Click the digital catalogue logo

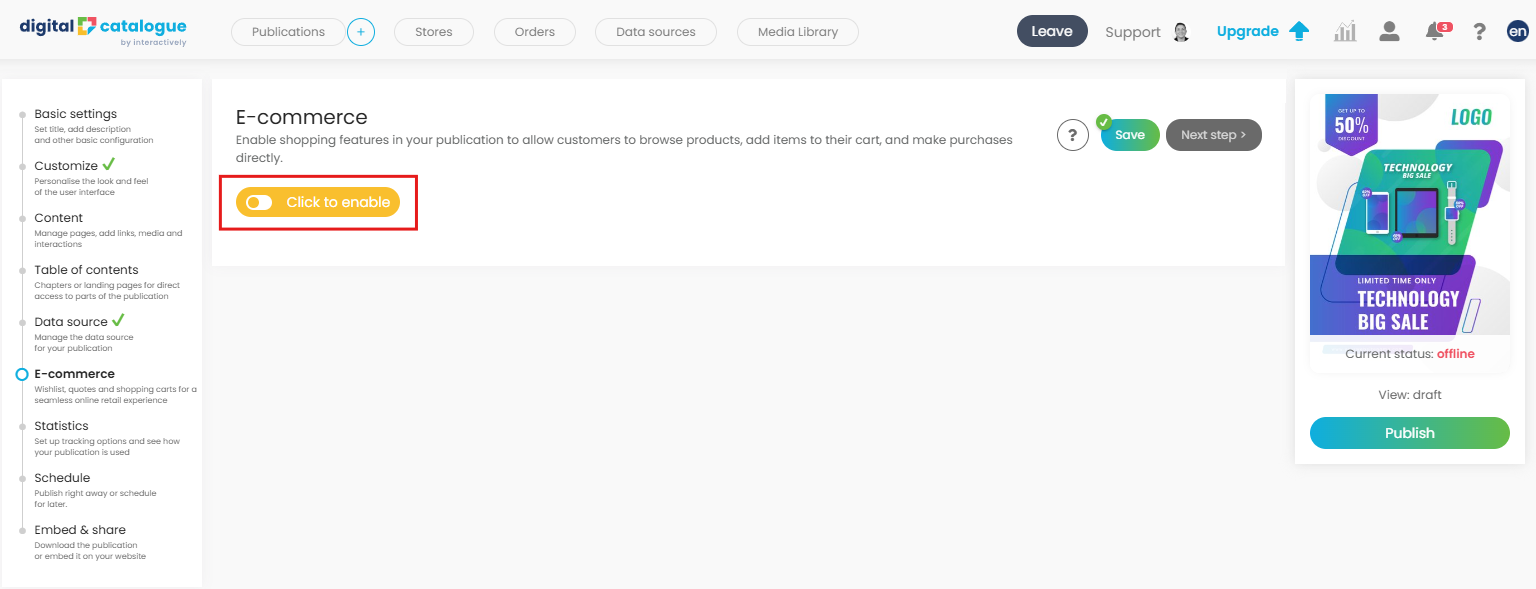[102, 30]
